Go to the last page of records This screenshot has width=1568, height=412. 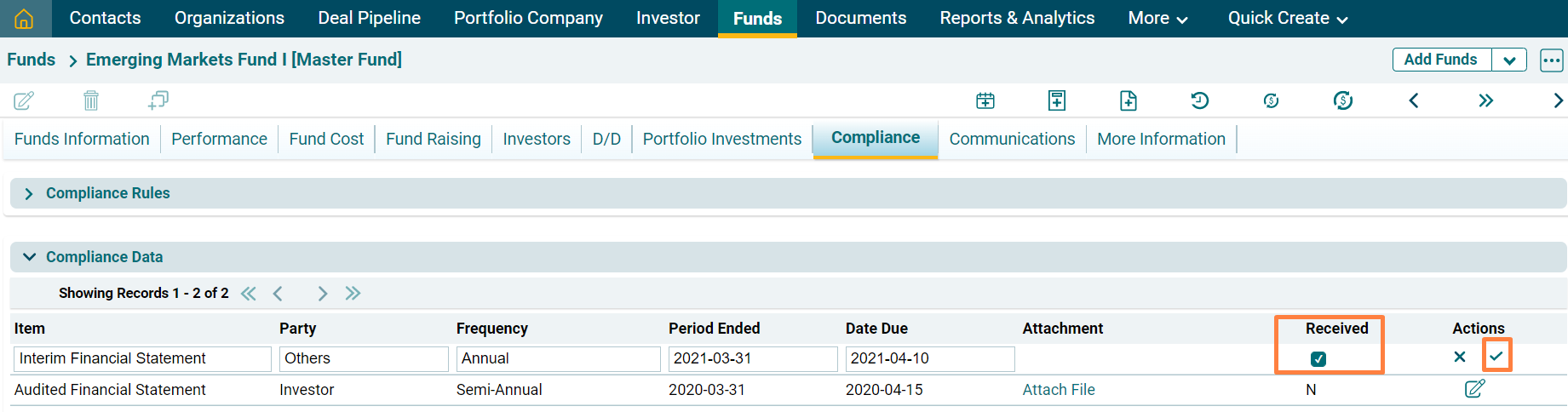pos(353,294)
